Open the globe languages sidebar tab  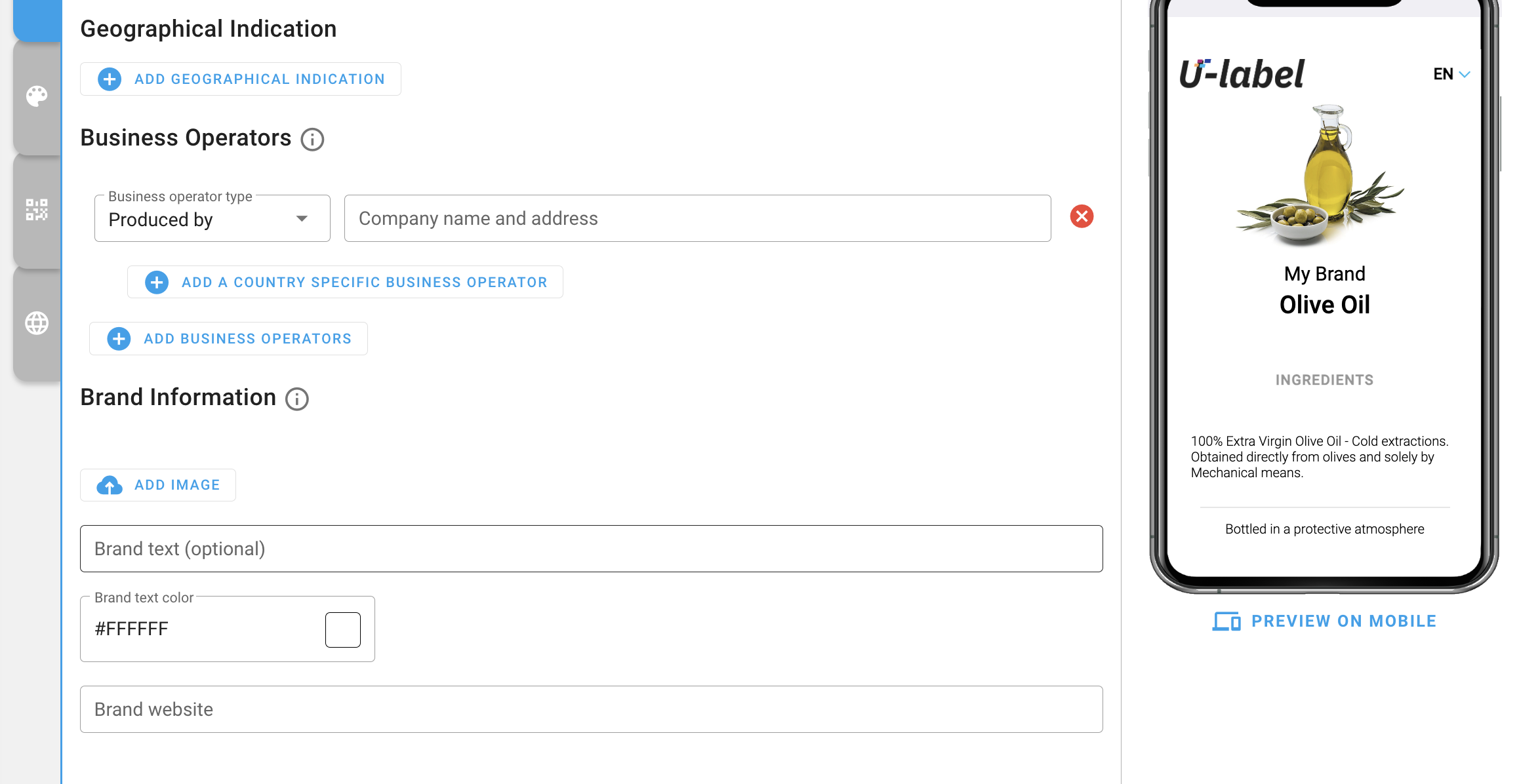point(37,323)
